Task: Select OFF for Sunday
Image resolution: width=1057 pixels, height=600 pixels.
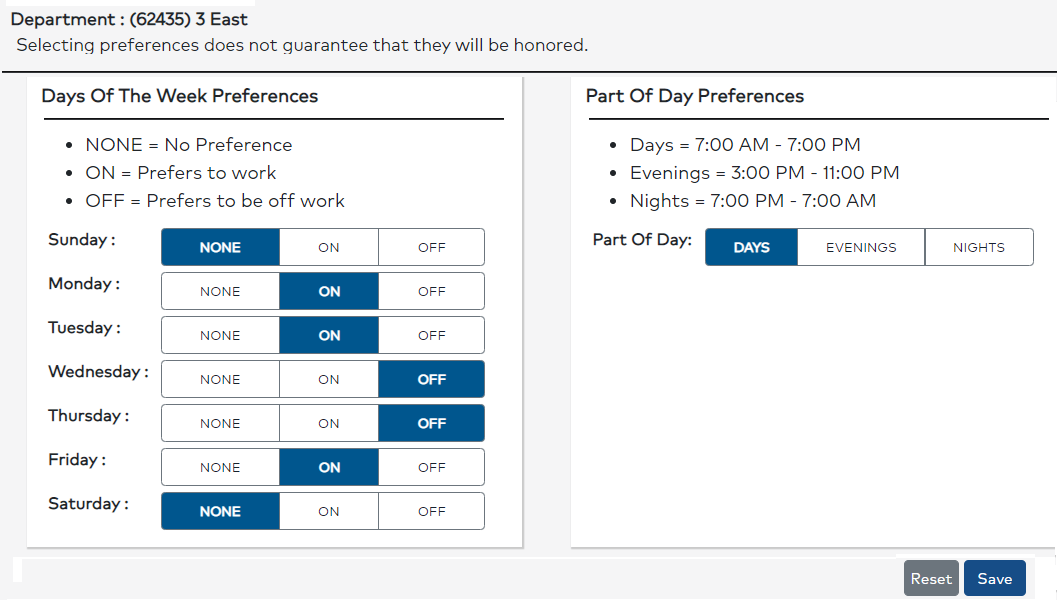Action: [431, 247]
